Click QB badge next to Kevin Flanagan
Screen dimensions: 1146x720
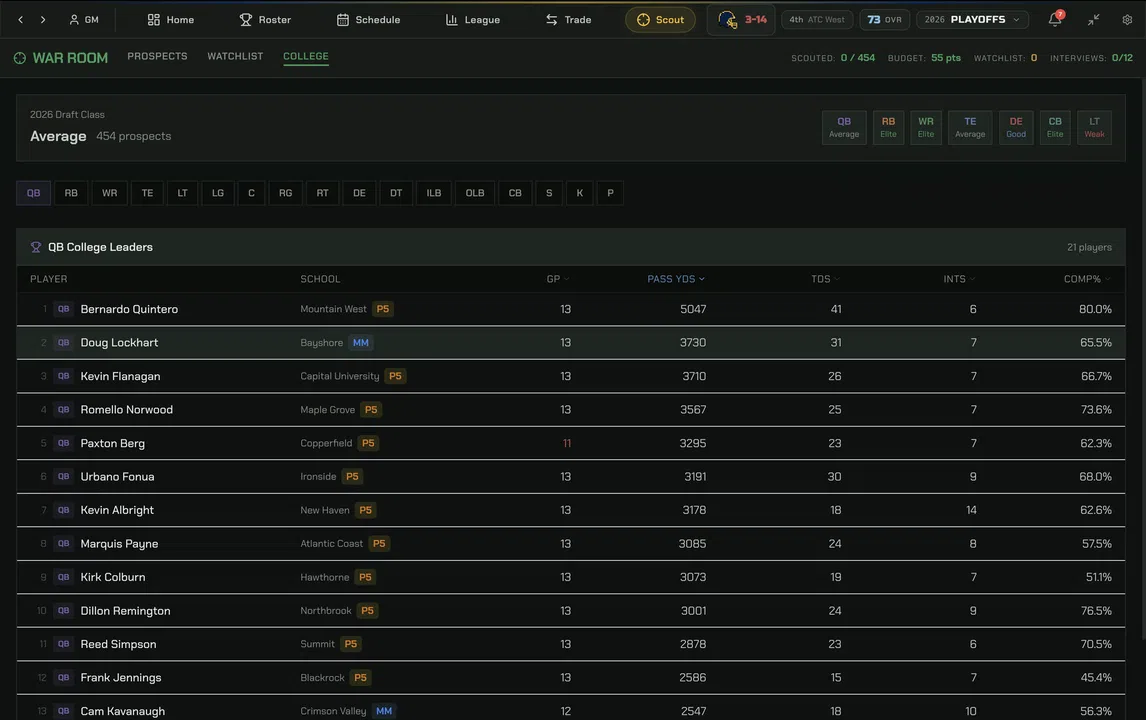[x=64, y=376]
